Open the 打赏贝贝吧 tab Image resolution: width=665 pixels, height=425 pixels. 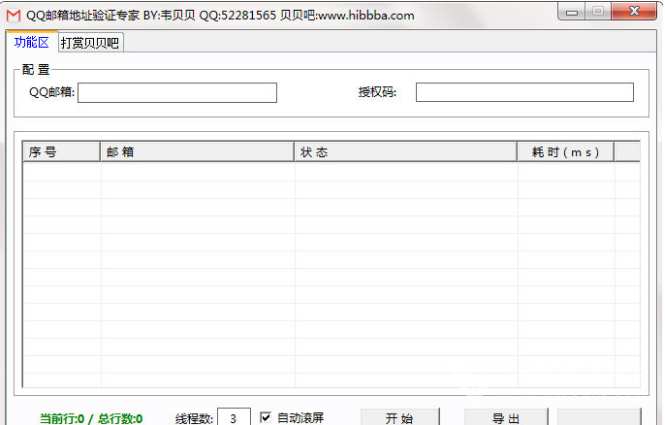click(x=90, y=43)
